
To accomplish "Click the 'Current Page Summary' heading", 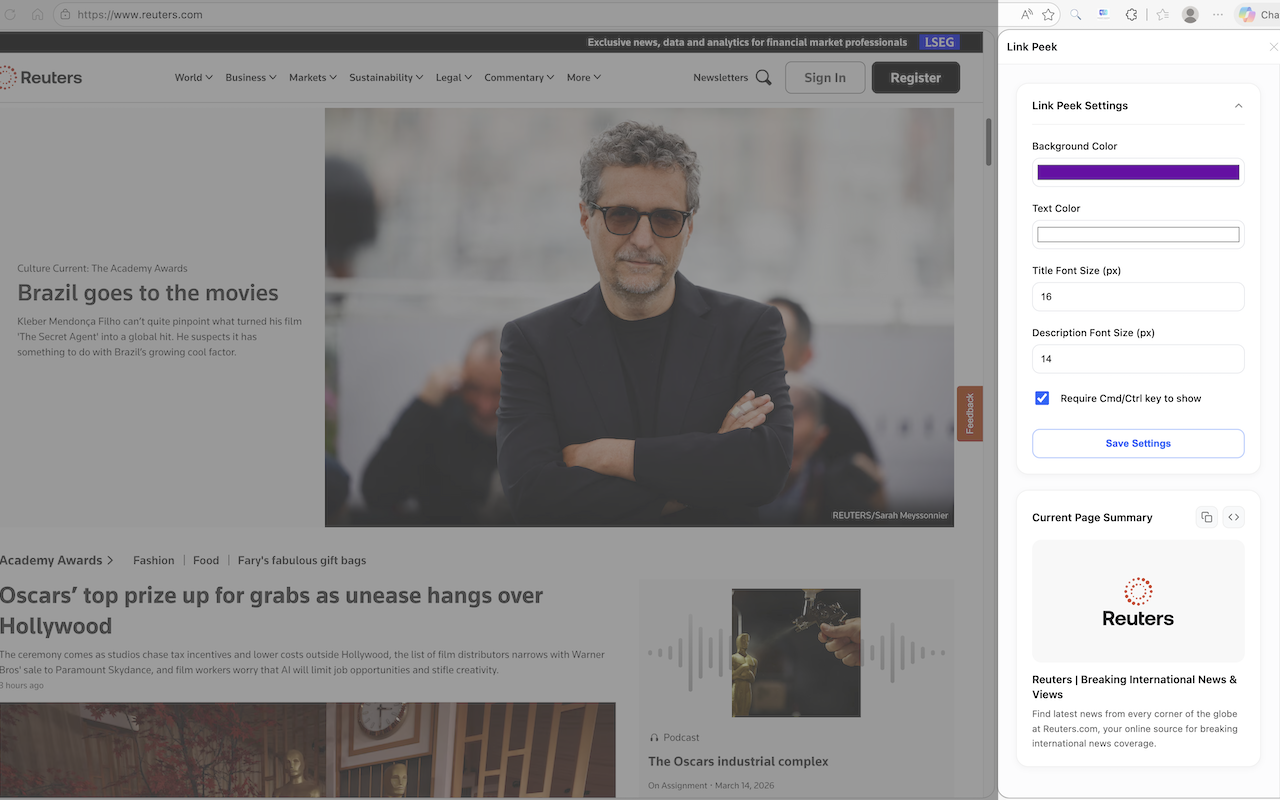I will 1092,518.
